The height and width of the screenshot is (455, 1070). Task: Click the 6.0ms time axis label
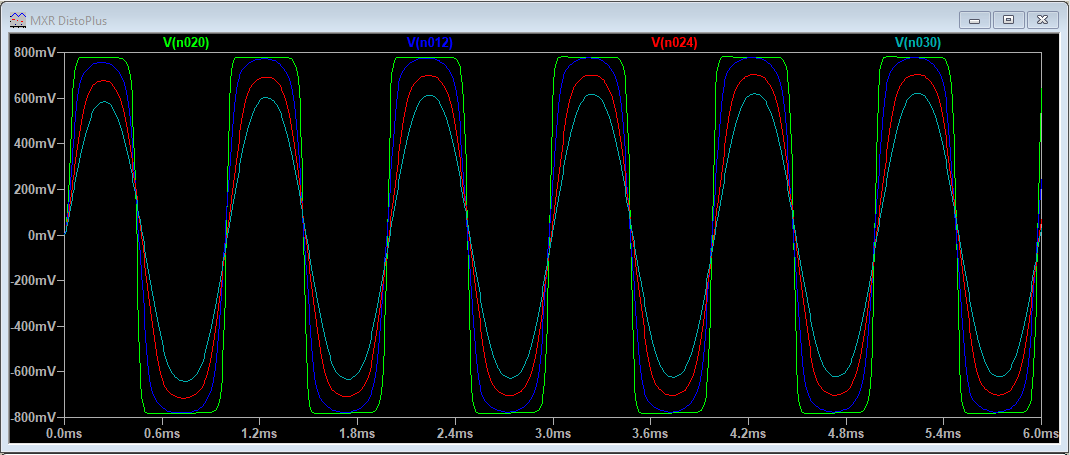[1041, 433]
